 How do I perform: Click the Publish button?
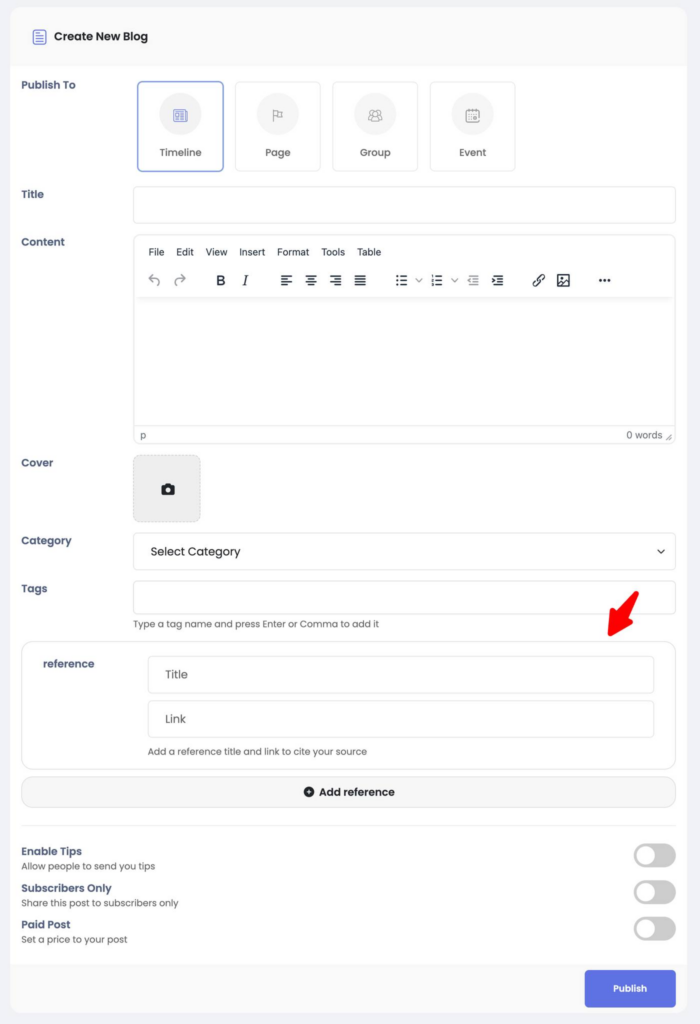630,988
